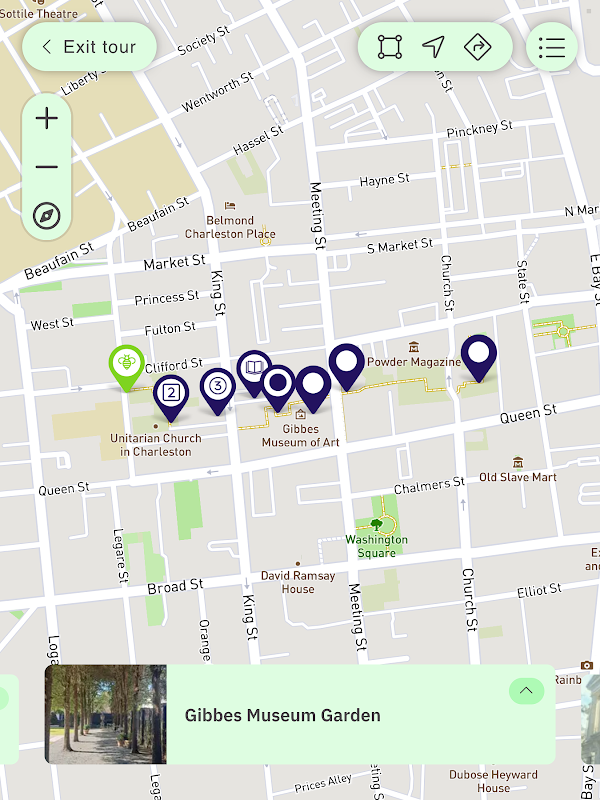Show the previous stop card at left edge
This screenshot has height=800, width=600.
(x=9, y=719)
